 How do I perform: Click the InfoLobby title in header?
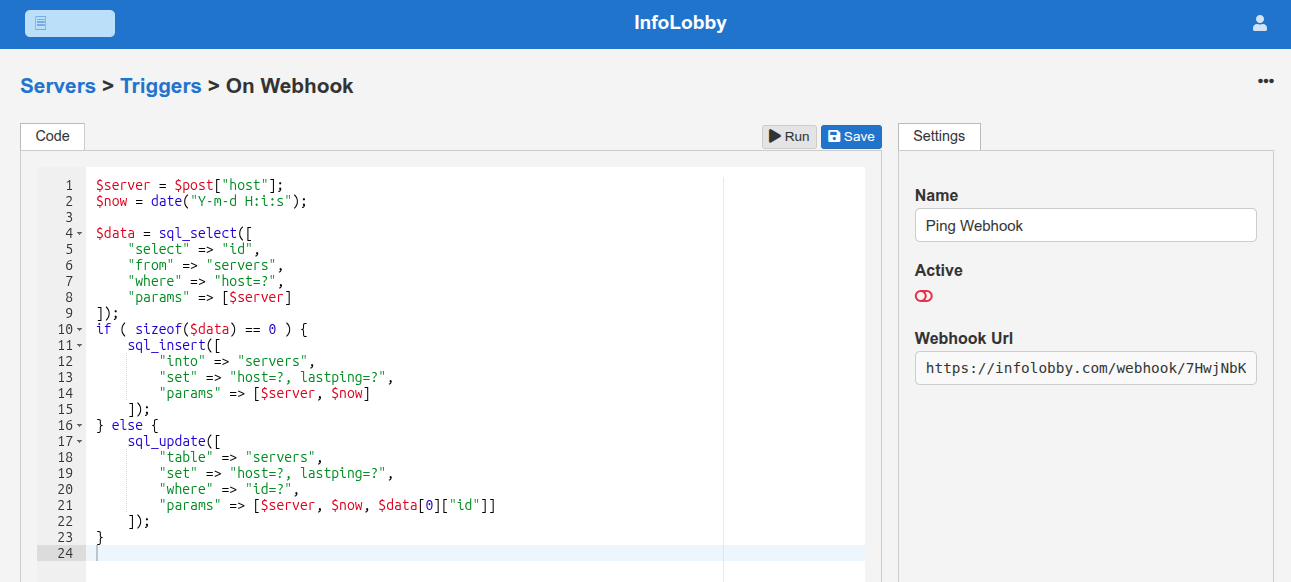click(680, 23)
